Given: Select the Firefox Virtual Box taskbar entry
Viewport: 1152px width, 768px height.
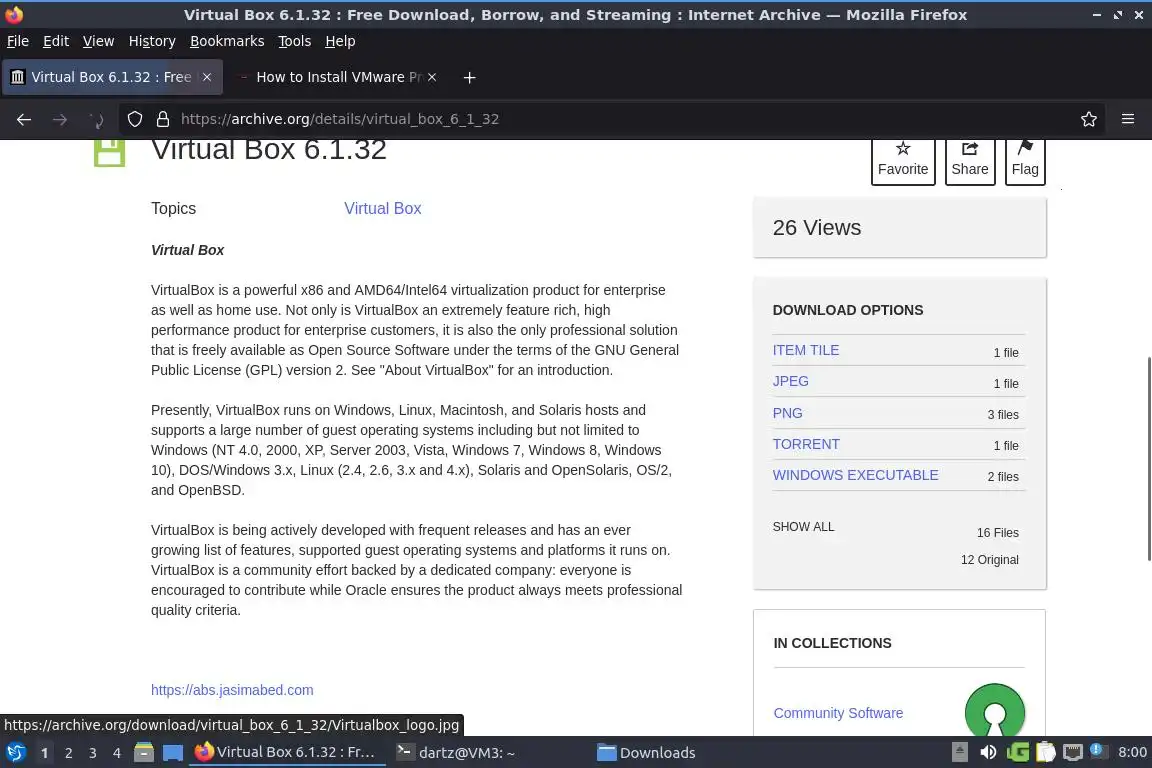Looking at the screenshot, I should pyautogui.click(x=287, y=753).
